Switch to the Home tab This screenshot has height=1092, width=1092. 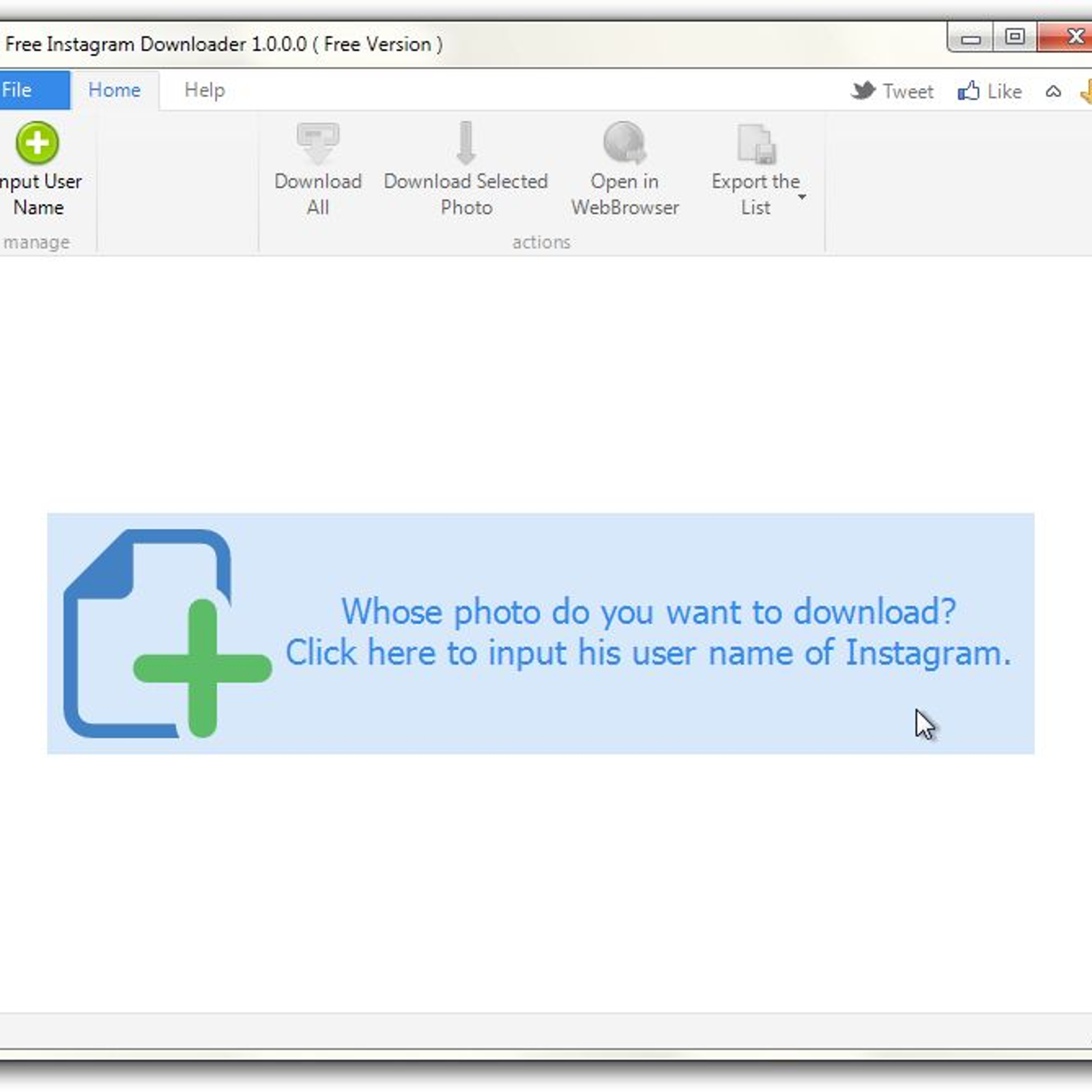115,90
